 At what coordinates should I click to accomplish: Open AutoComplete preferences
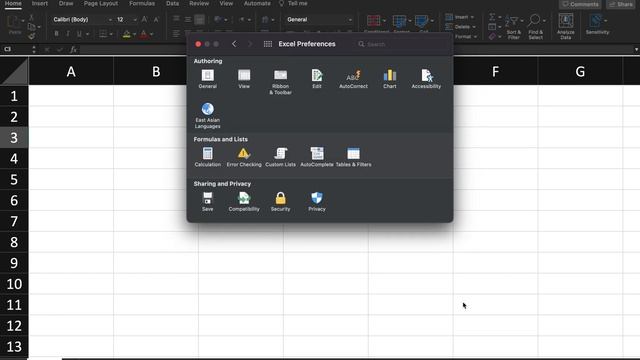point(317,157)
